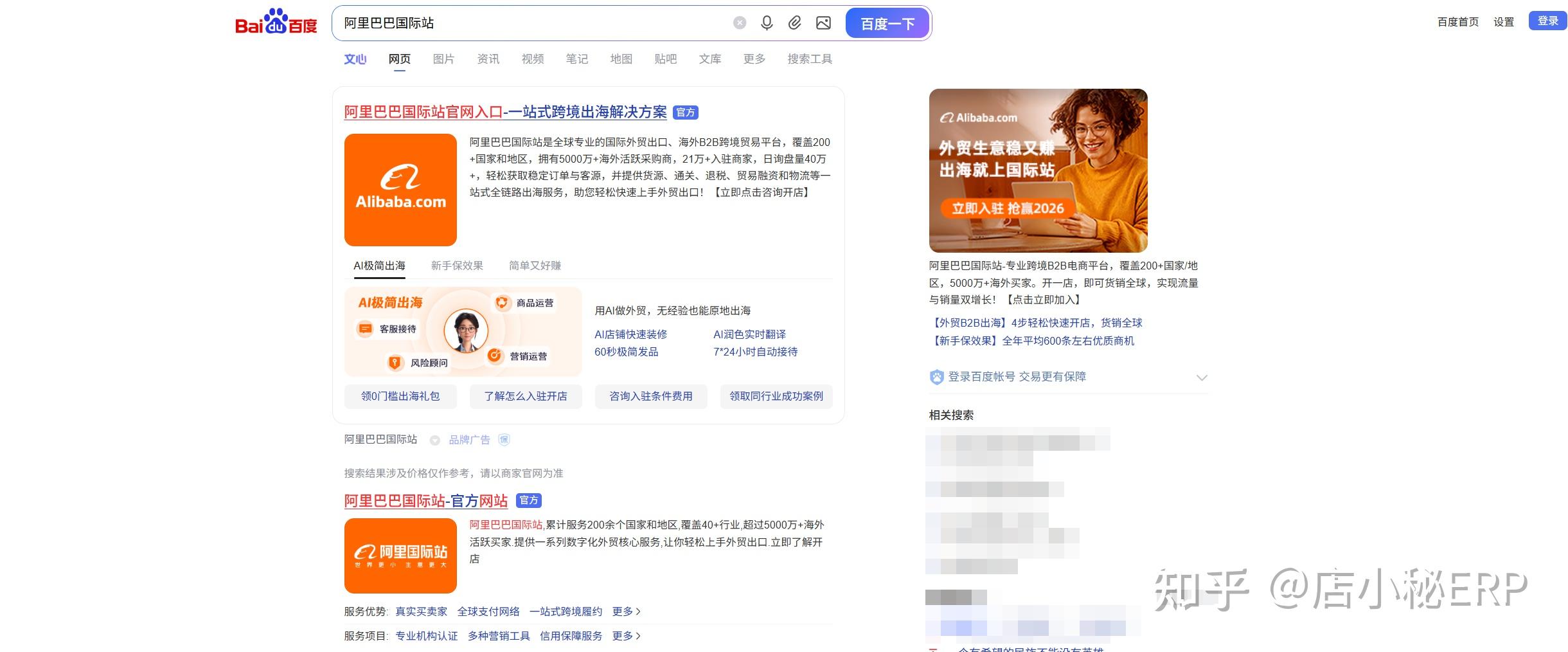Open the 7*24小时自动接待 link

(x=755, y=352)
